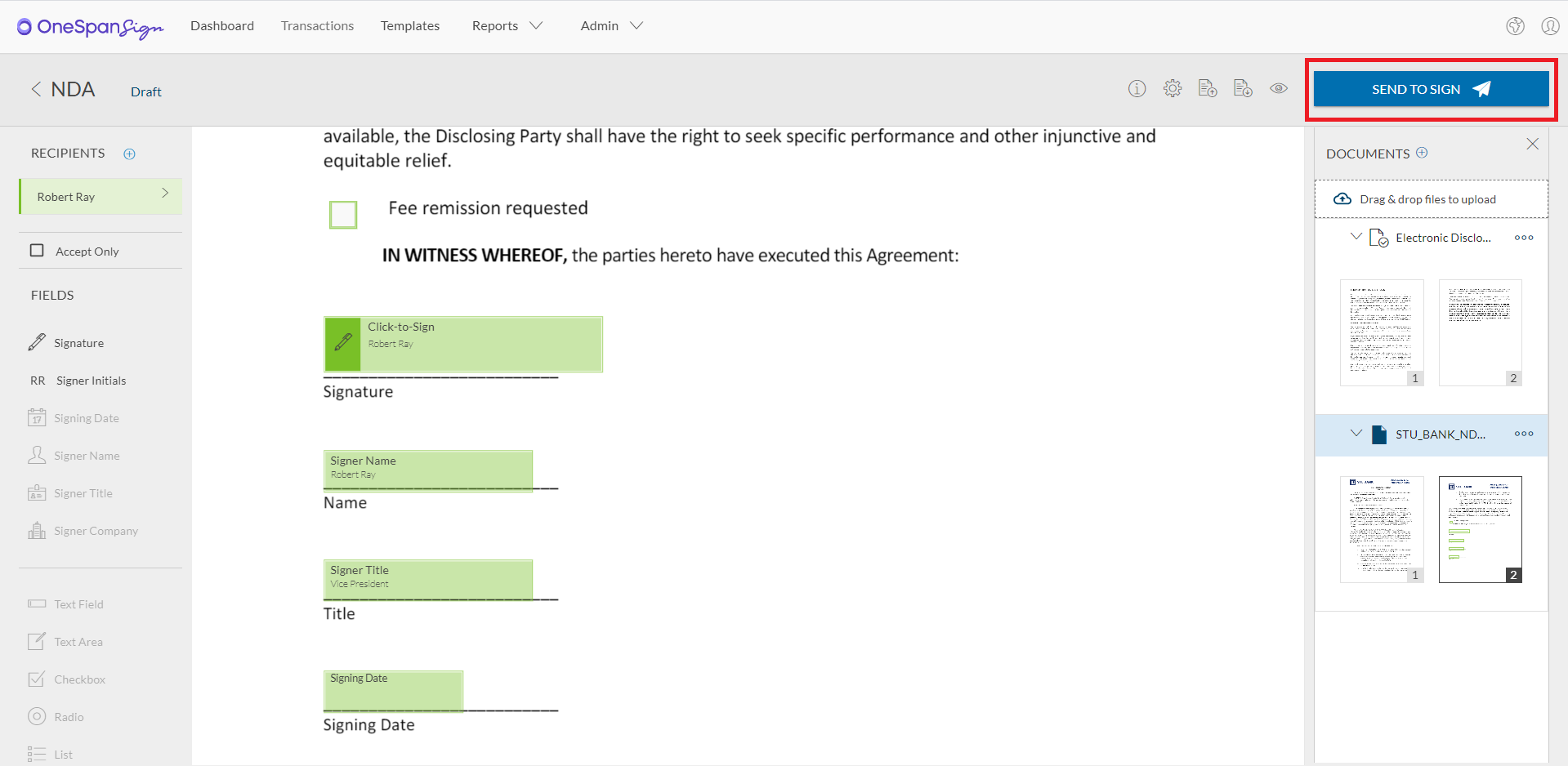
Task: Go to the Templates menu
Action: pos(409,25)
